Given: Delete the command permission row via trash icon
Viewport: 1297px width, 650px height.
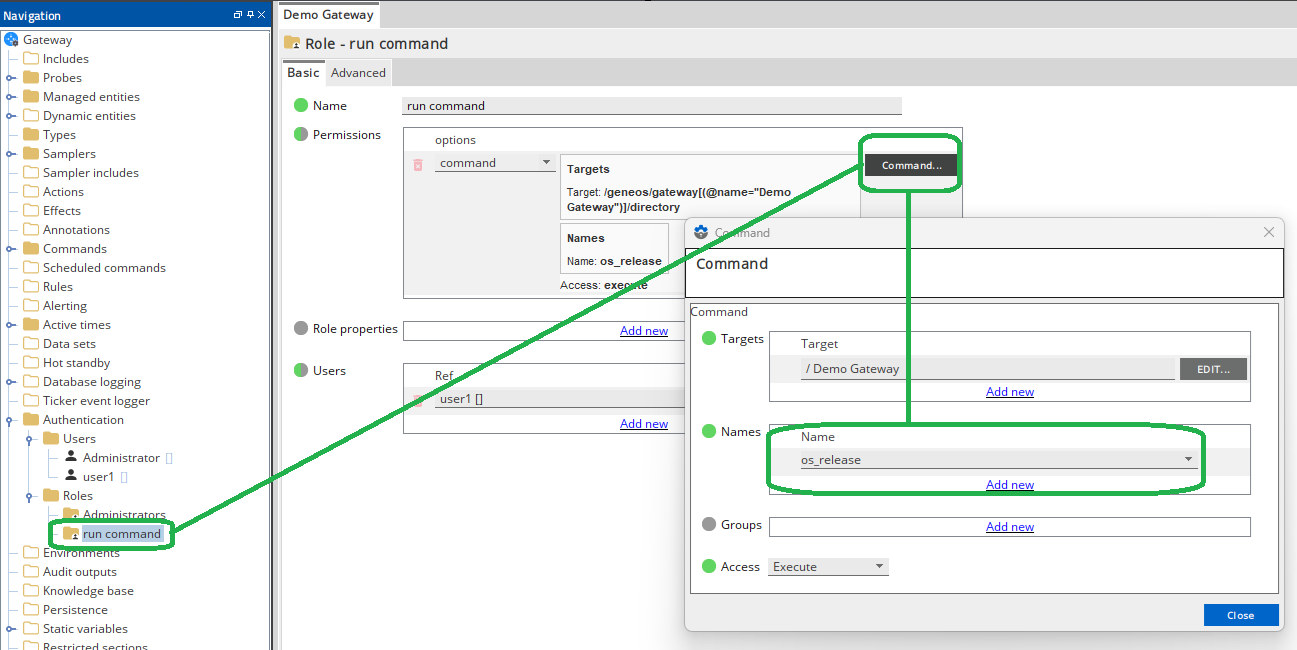Looking at the screenshot, I should [418, 164].
